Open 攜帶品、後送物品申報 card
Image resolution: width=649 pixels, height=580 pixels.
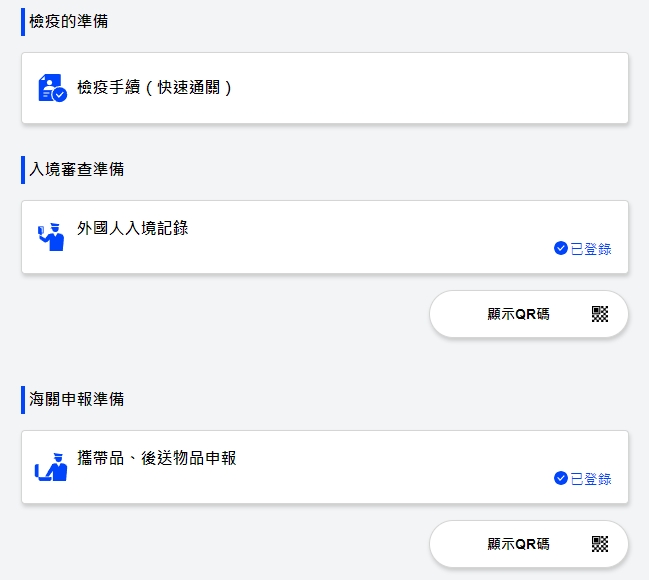325,467
